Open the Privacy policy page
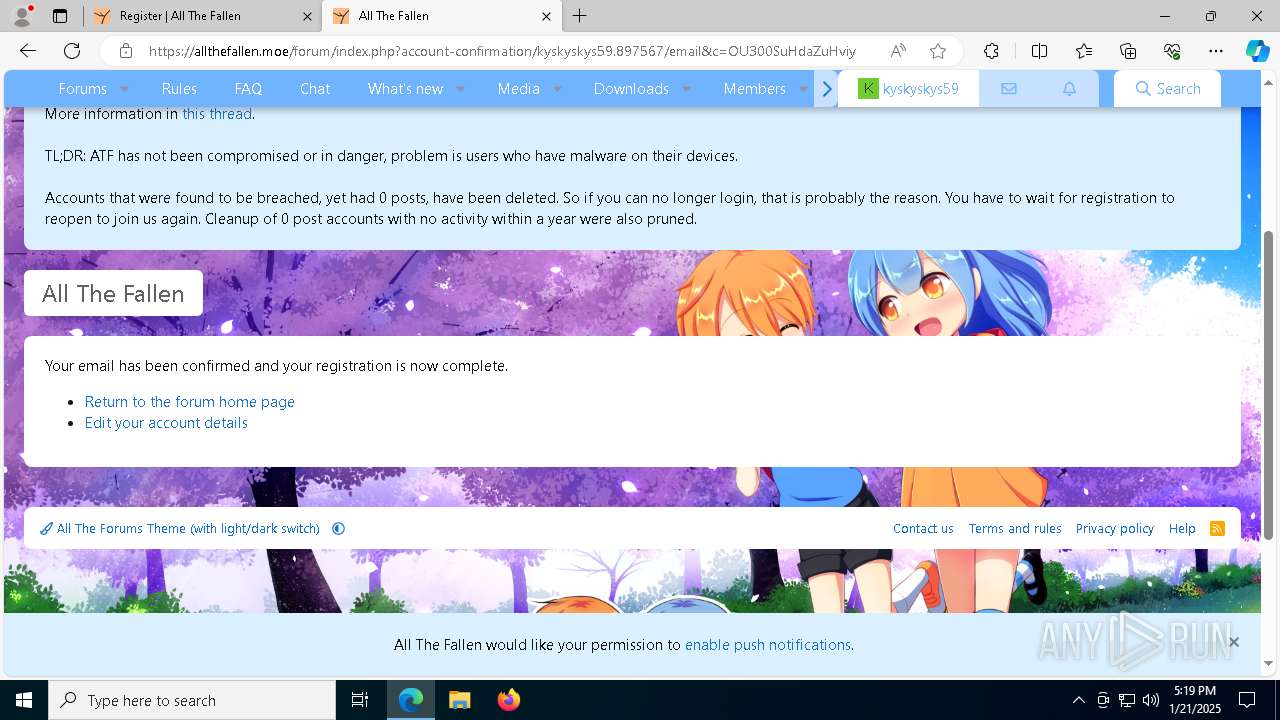This screenshot has height=720, width=1280. pos(1114,528)
